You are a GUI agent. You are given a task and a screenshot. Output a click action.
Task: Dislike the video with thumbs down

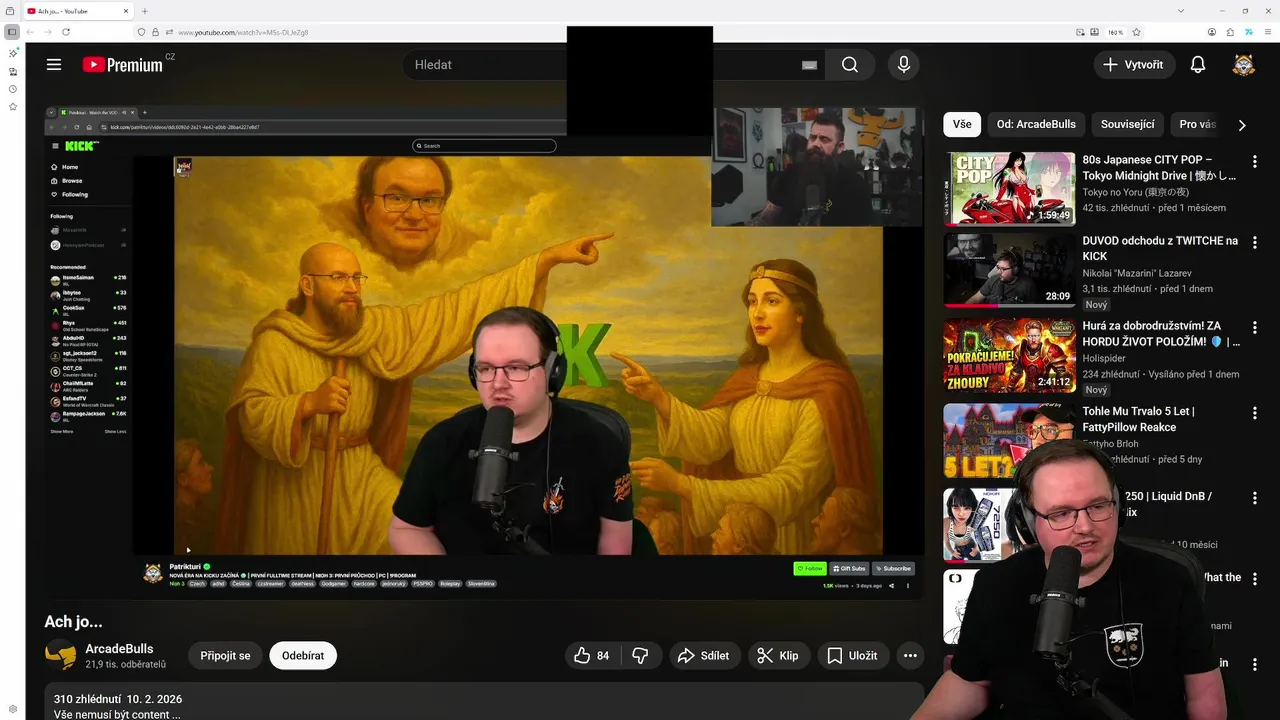(641, 655)
